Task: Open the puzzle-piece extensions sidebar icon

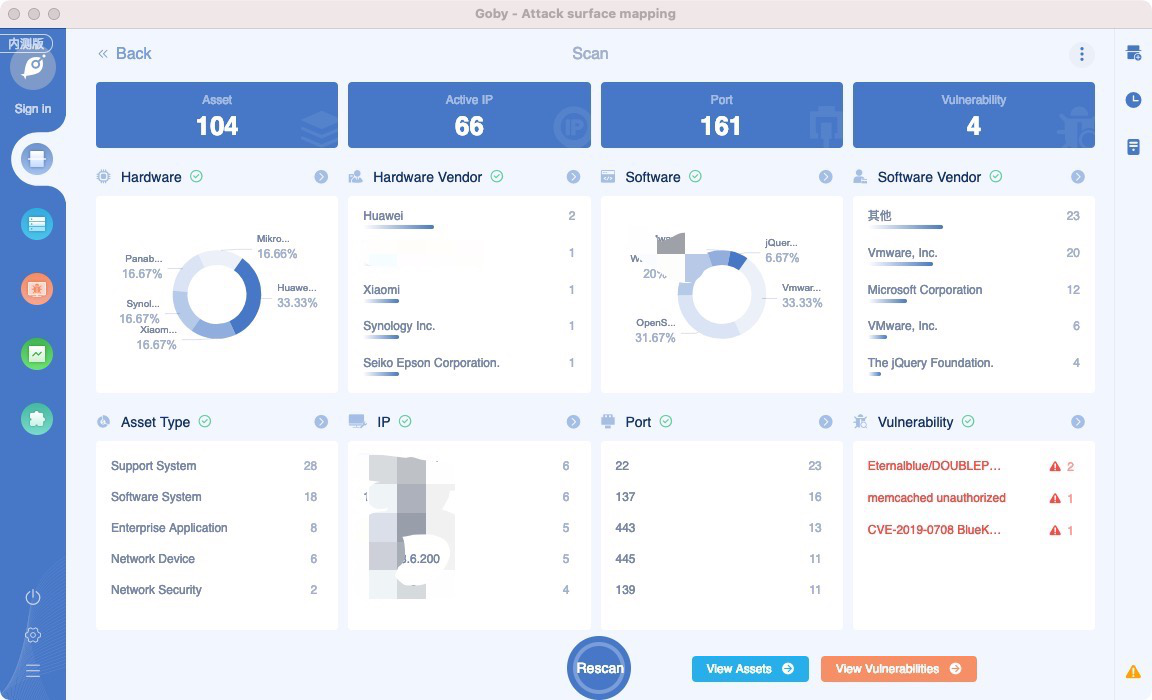Action: (x=37, y=419)
